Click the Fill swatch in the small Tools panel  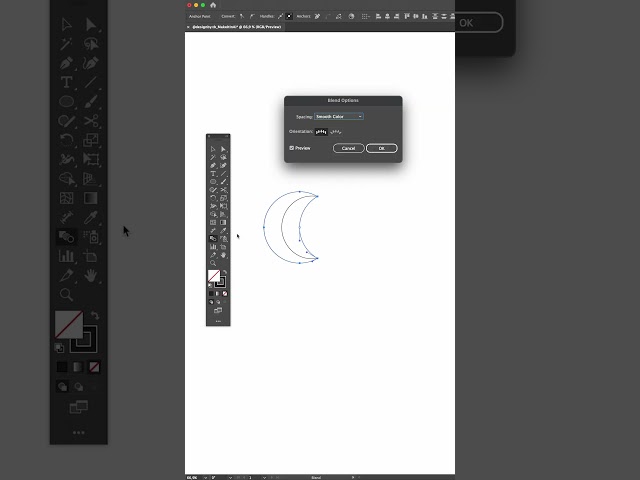tap(214, 276)
